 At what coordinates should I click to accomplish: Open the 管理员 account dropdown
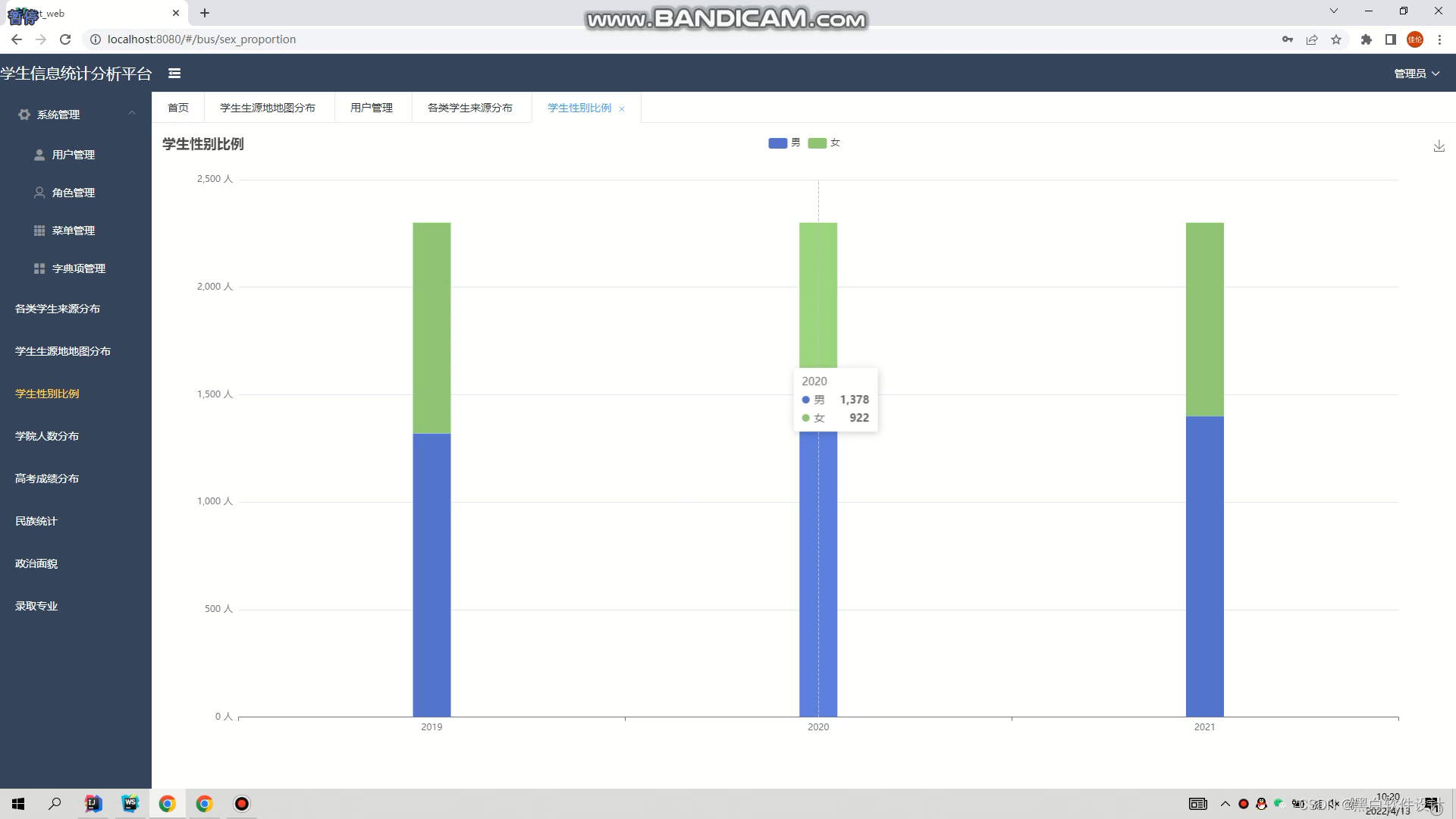(x=1417, y=74)
